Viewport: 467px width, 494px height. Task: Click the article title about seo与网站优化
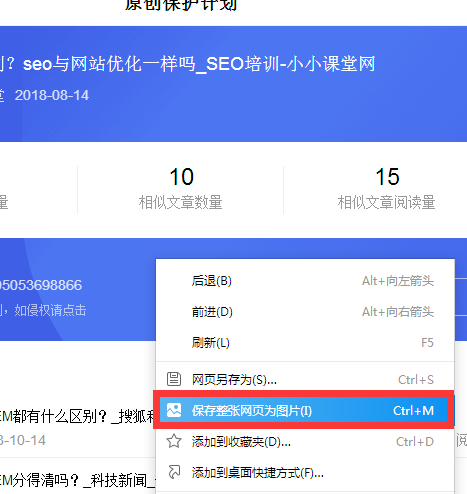(x=188, y=64)
